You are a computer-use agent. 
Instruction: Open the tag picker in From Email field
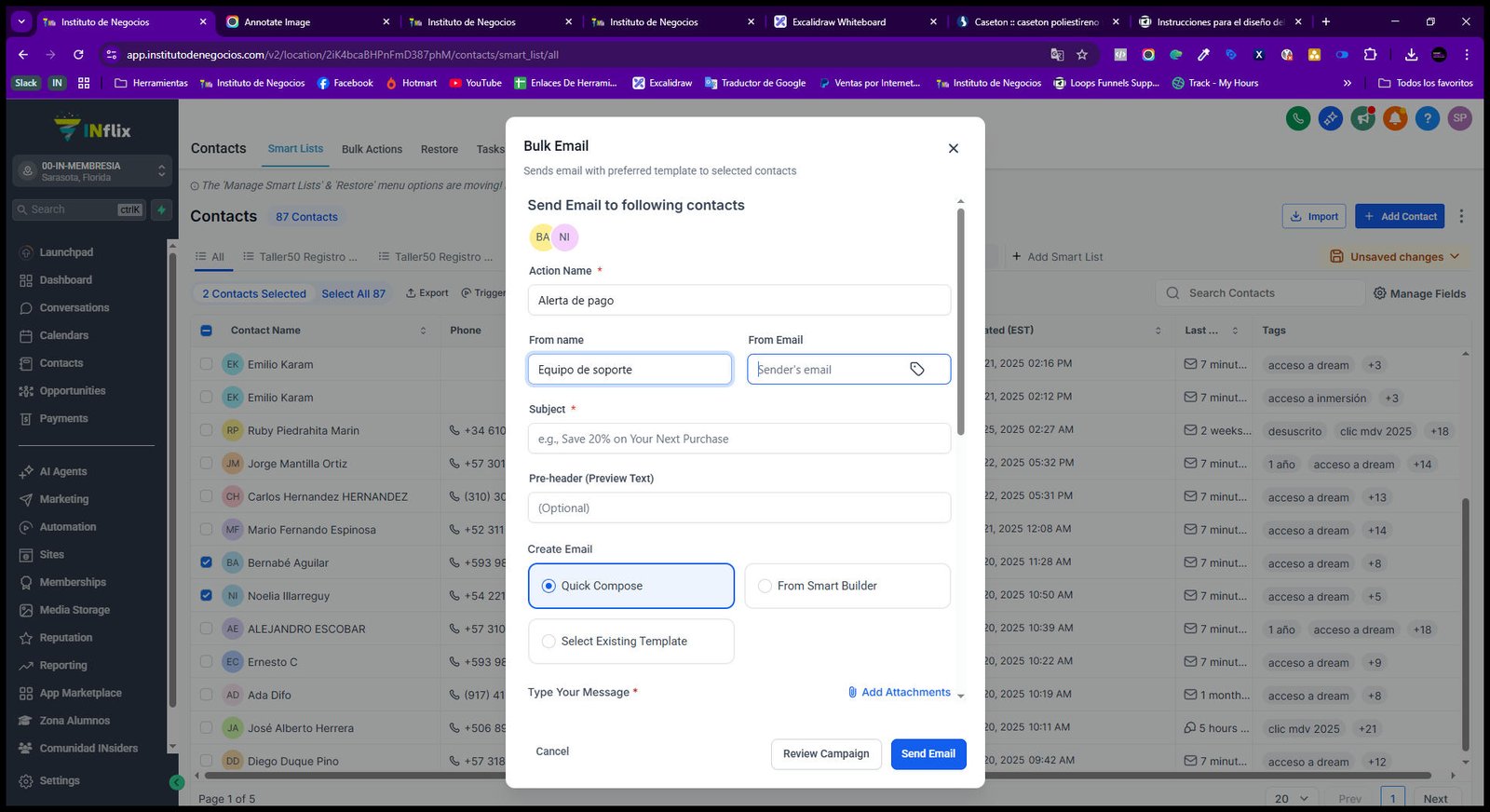point(917,369)
